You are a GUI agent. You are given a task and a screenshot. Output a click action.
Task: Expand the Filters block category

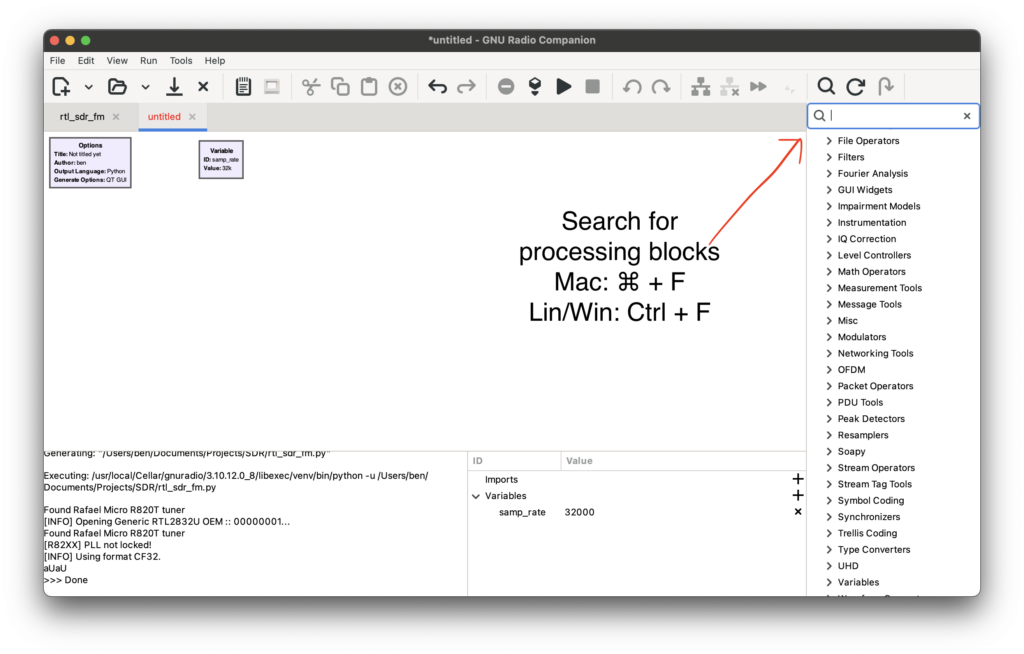click(x=829, y=157)
